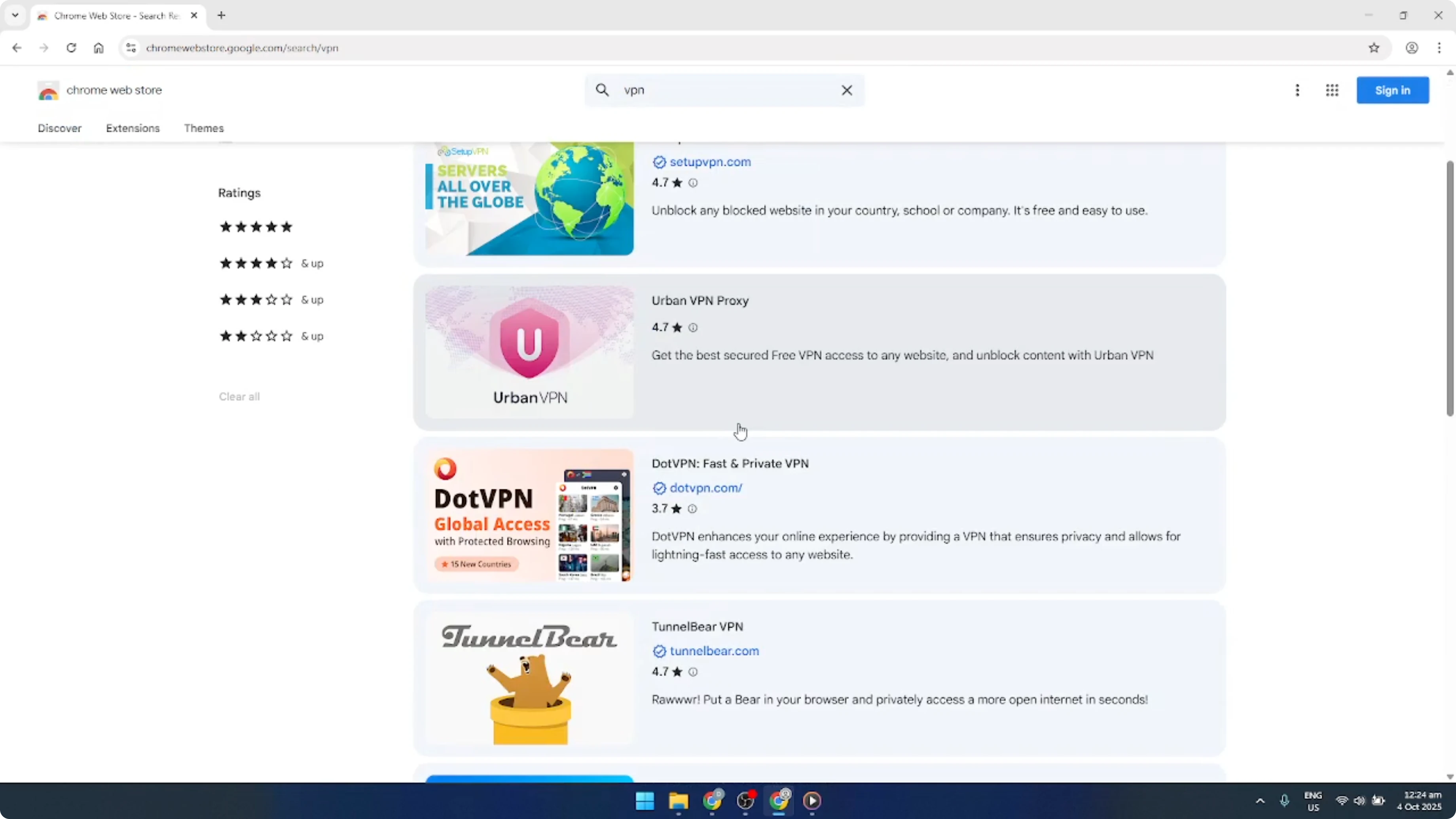The height and width of the screenshot is (819, 1456).
Task: Show rating info for Urban VPN Proxy
Action: click(693, 327)
